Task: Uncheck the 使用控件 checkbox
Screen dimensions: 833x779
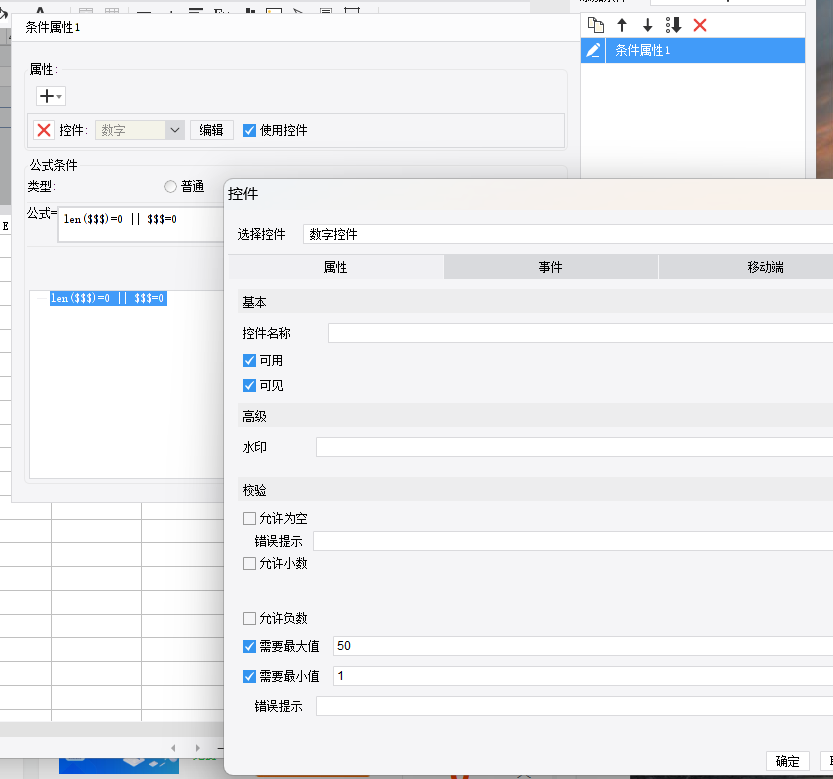Action: click(x=250, y=130)
